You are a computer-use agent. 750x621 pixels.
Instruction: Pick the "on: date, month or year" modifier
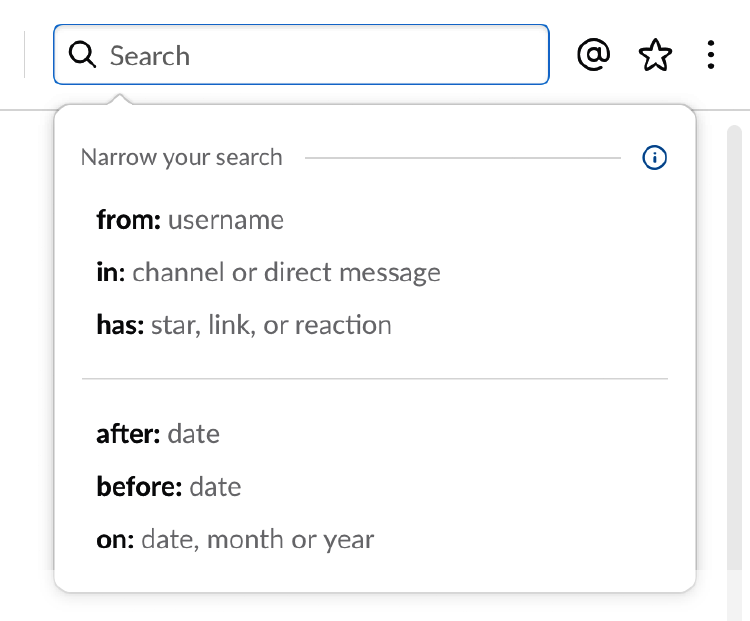(235, 540)
